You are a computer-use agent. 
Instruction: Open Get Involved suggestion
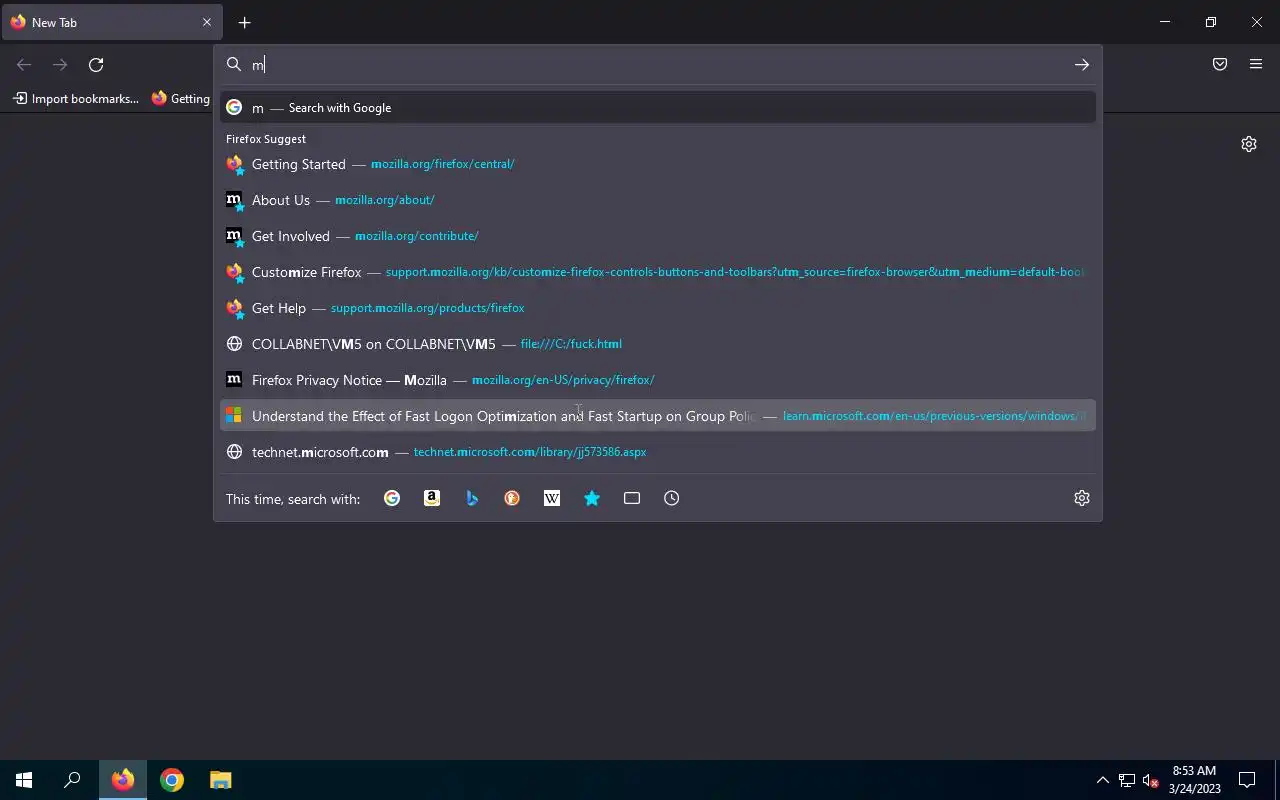click(658, 236)
